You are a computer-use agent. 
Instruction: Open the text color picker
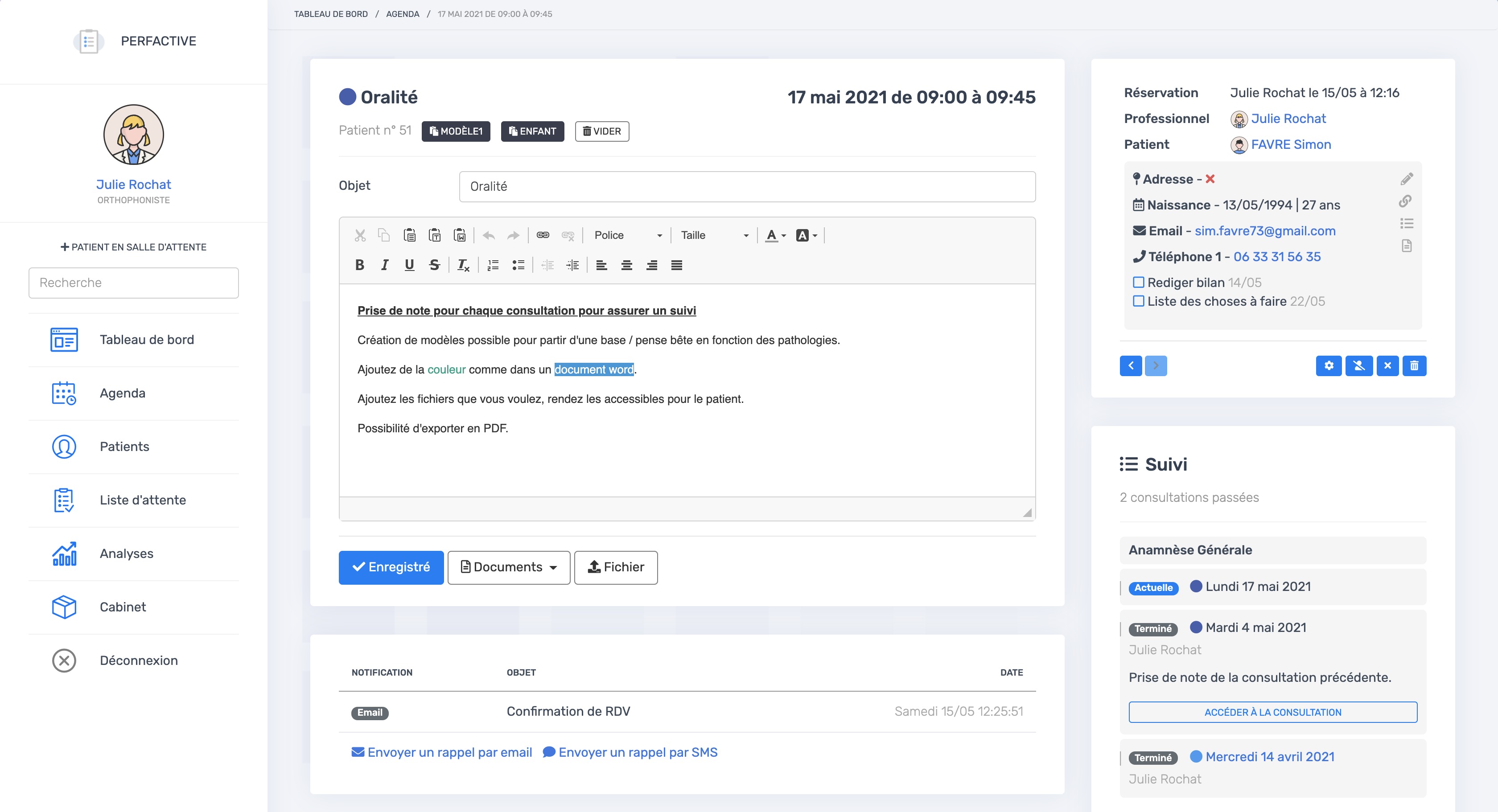click(x=775, y=235)
